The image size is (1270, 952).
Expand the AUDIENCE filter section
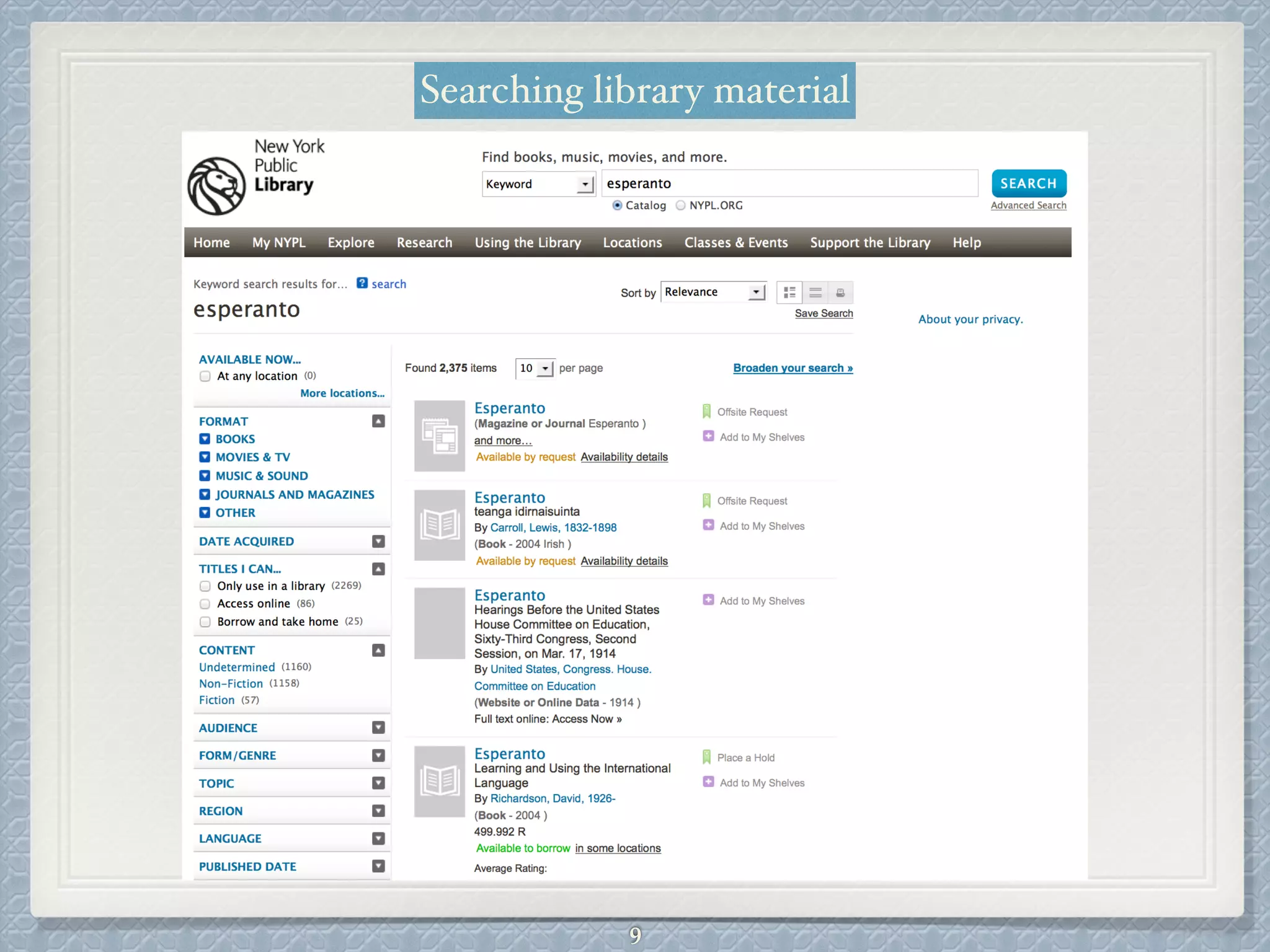click(378, 728)
